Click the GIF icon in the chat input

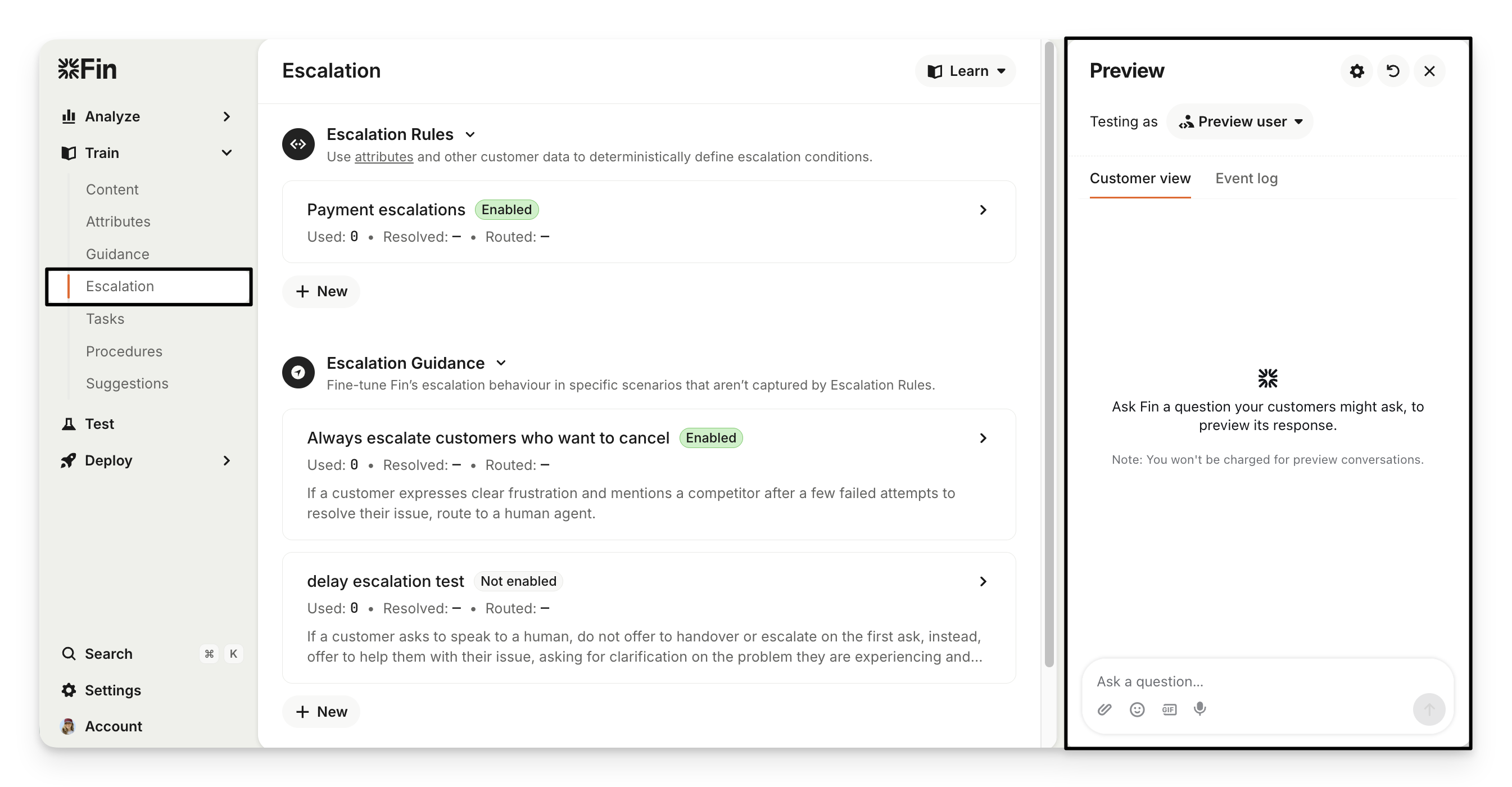pyautogui.click(x=1169, y=709)
